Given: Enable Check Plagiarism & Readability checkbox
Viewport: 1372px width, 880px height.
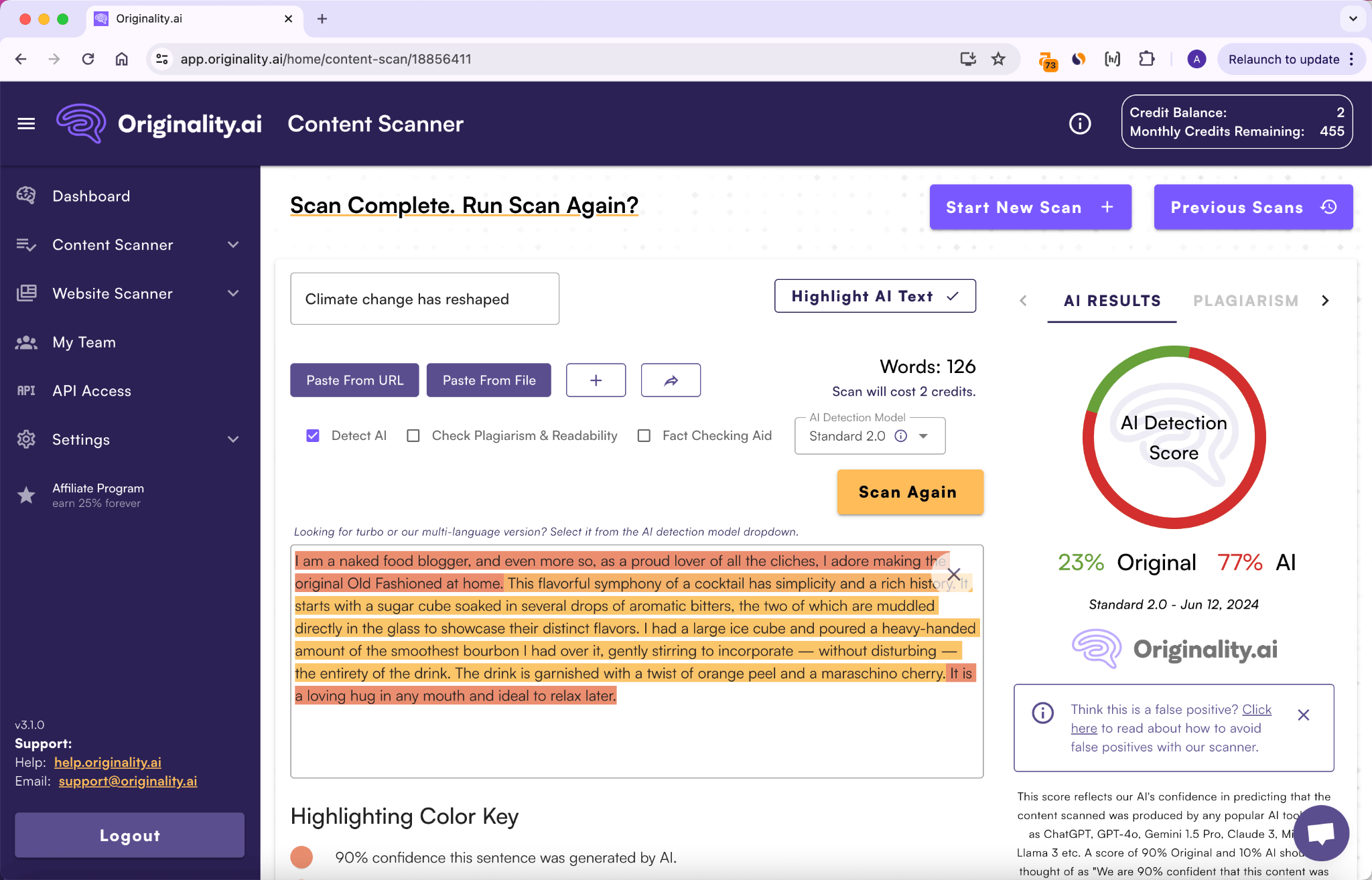Looking at the screenshot, I should (413, 436).
